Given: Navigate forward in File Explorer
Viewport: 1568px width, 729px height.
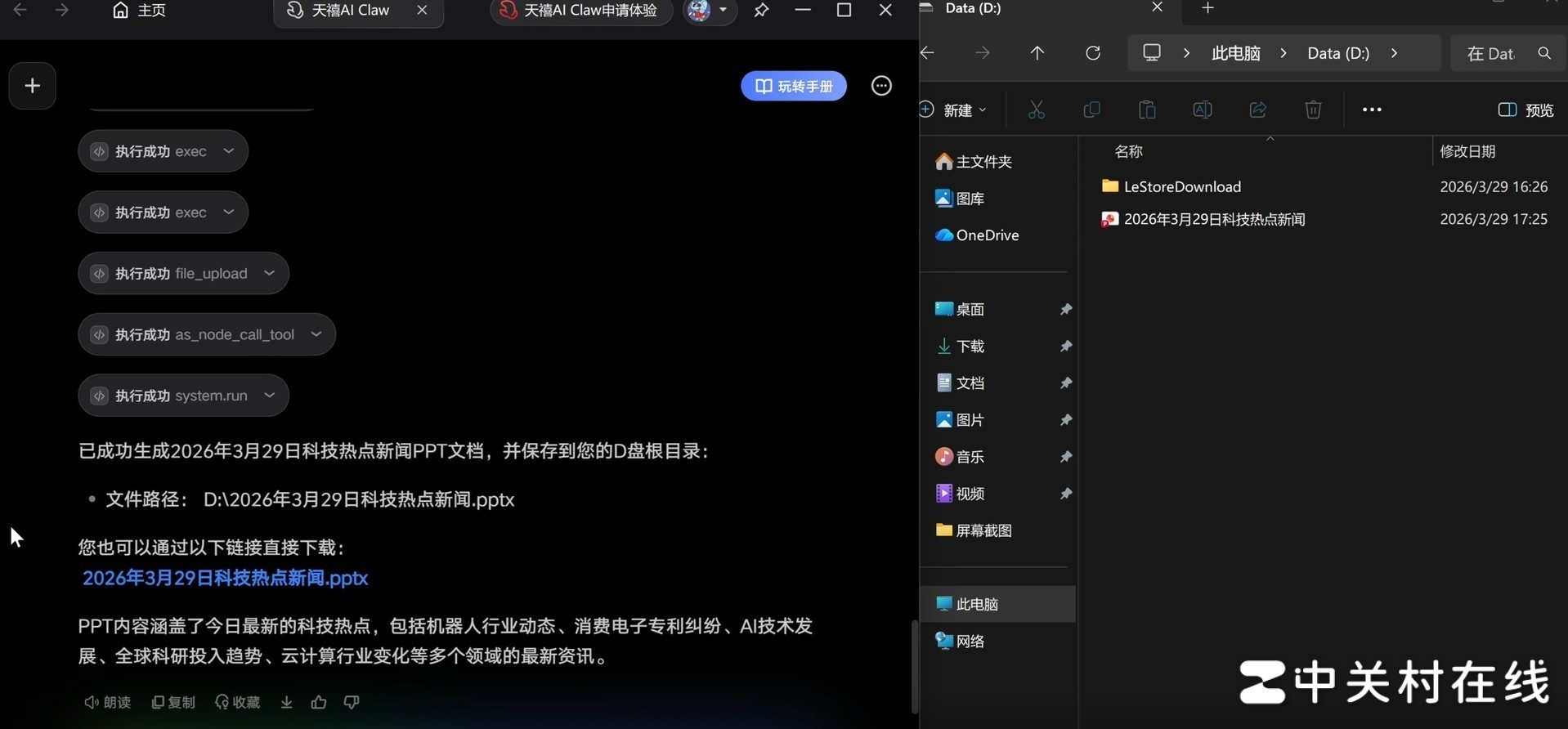Looking at the screenshot, I should [982, 53].
